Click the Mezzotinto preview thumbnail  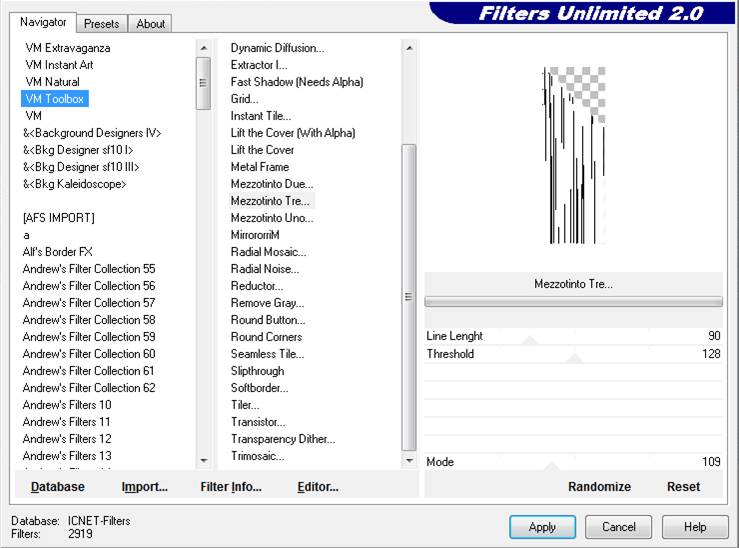click(x=574, y=155)
